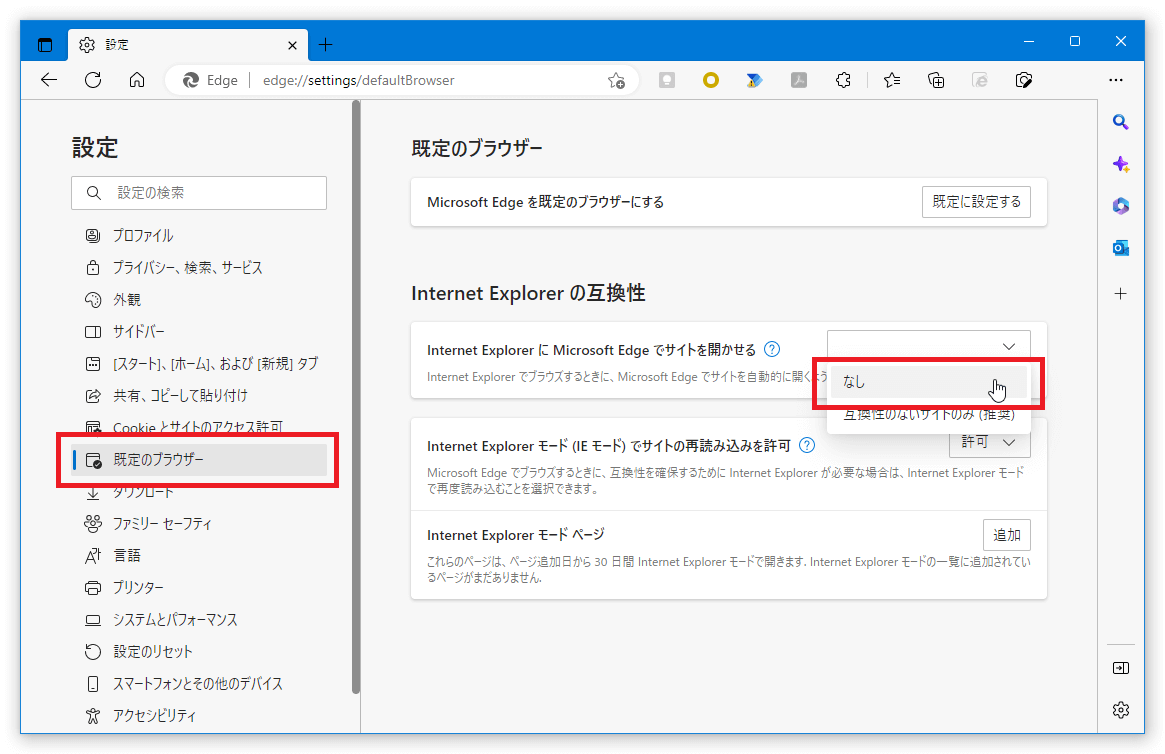Select なし in the dropdown list
The width and height of the screenshot is (1165, 754).
(928, 381)
